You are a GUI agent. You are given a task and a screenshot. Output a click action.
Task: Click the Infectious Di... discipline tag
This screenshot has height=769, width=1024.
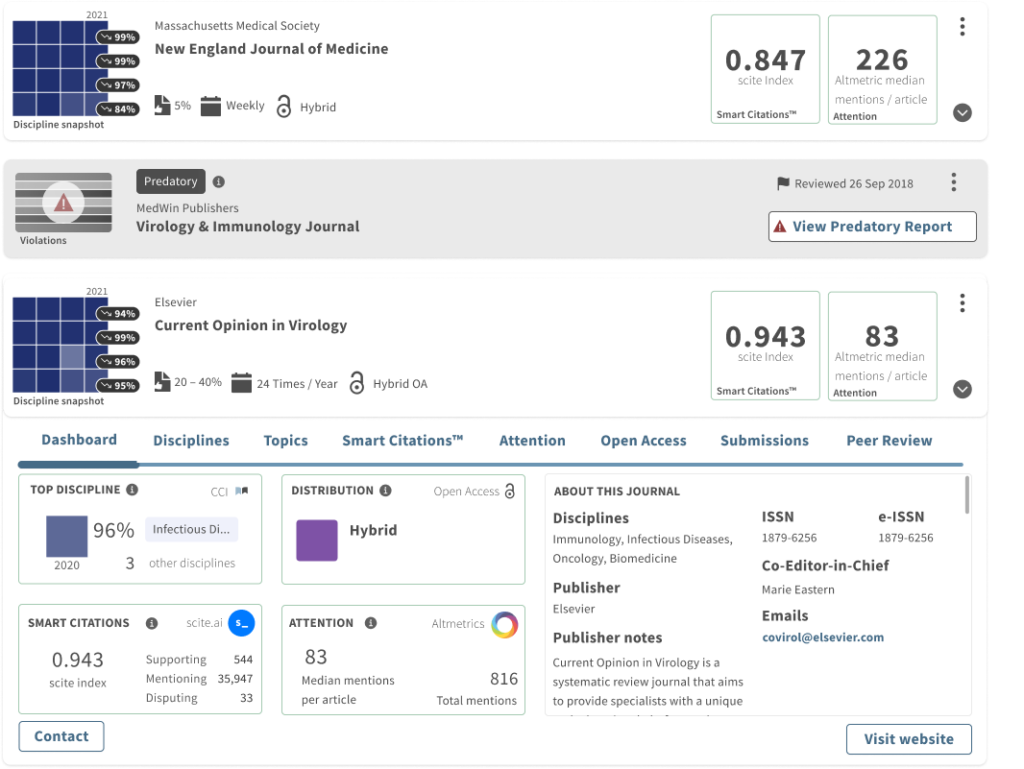(191, 529)
